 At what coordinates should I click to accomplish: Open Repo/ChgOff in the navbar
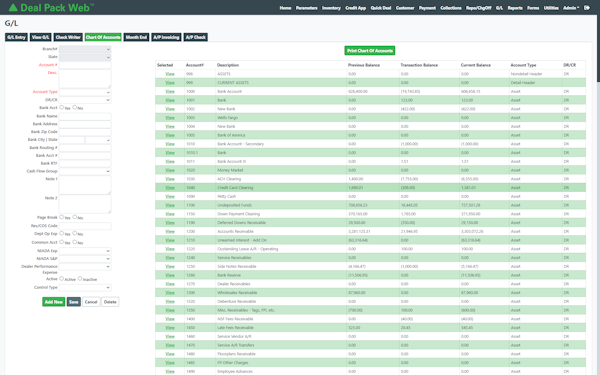coord(478,8)
